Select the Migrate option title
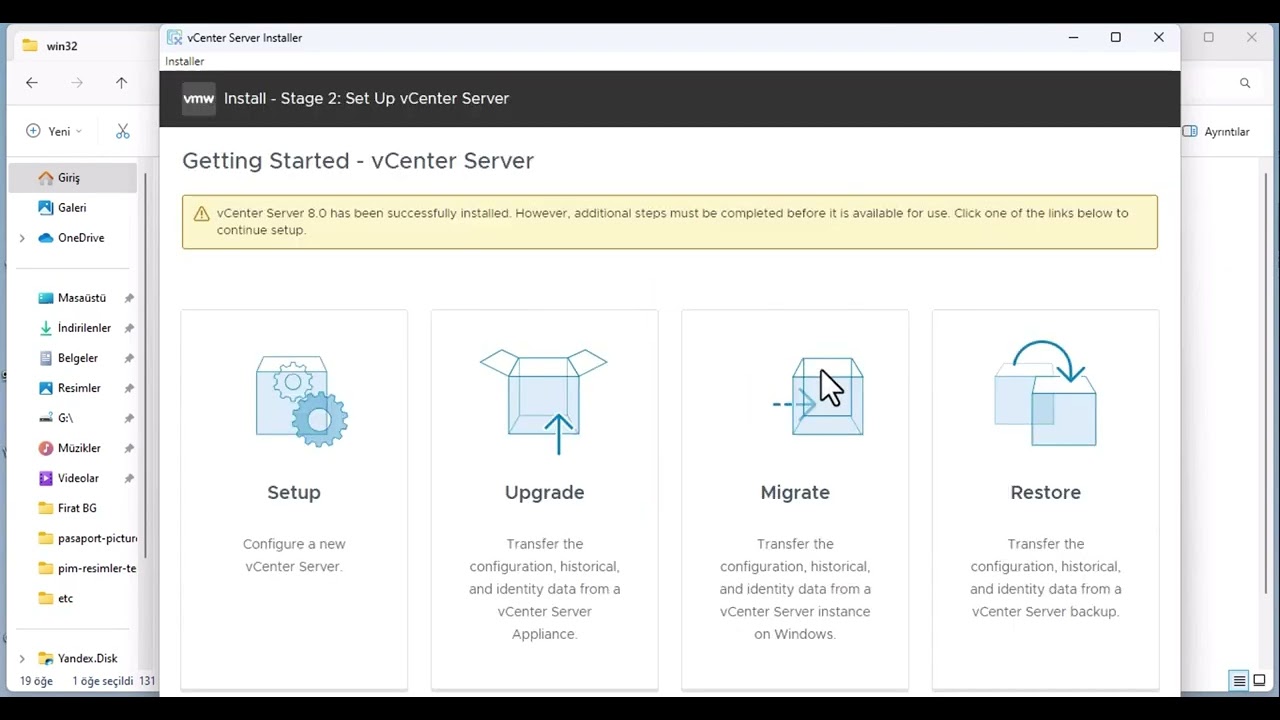 pyautogui.click(x=795, y=492)
